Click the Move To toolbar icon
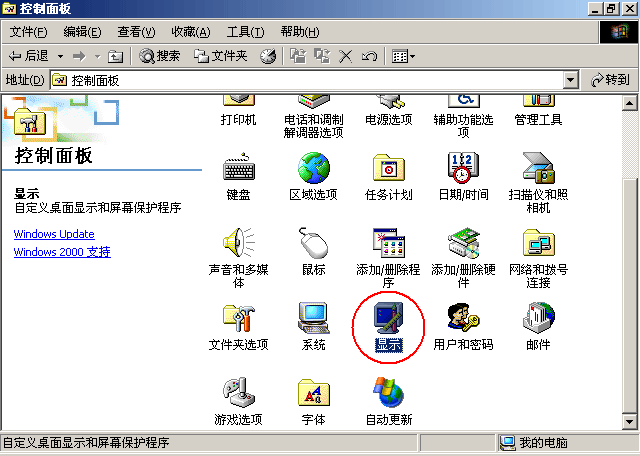The width and height of the screenshot is (640, 456). [x=298, y=56]
